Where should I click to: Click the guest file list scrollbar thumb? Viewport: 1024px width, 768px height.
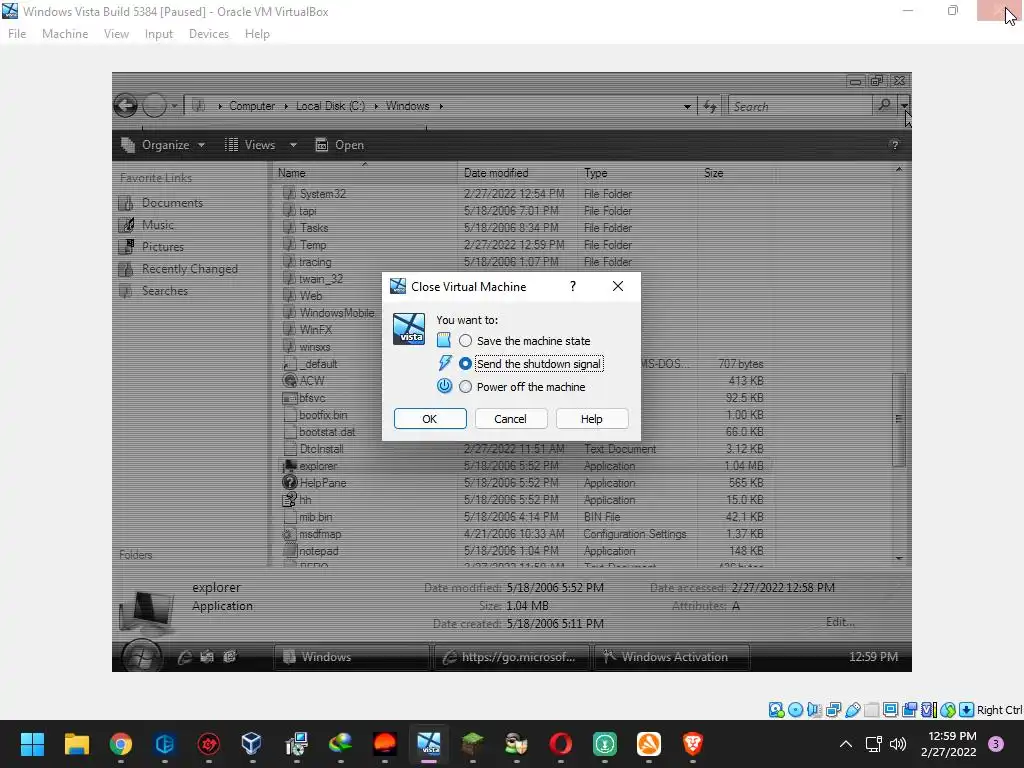[899, 419]
